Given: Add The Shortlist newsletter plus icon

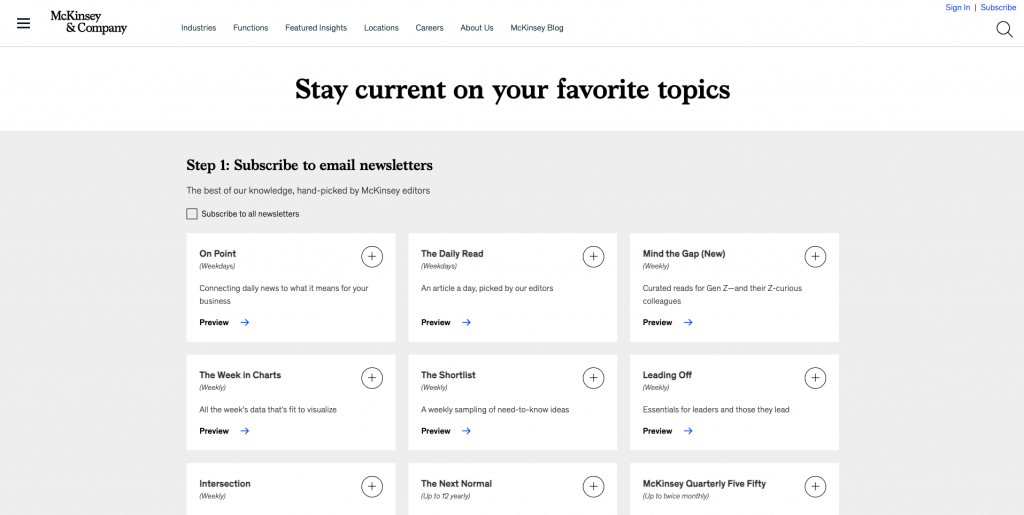Looking at the screenshot, I should click(x=594, y=378).
